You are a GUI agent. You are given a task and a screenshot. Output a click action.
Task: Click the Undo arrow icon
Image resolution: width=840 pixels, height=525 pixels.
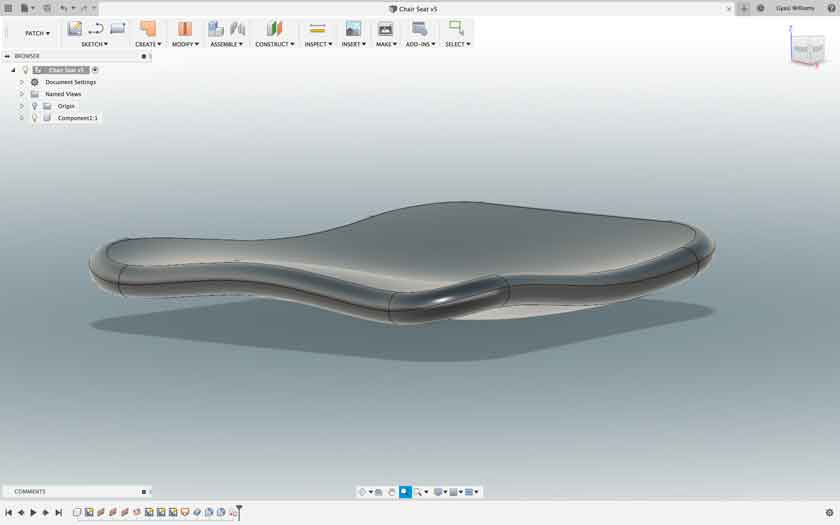pyautogui.click(x=64, y=8)
